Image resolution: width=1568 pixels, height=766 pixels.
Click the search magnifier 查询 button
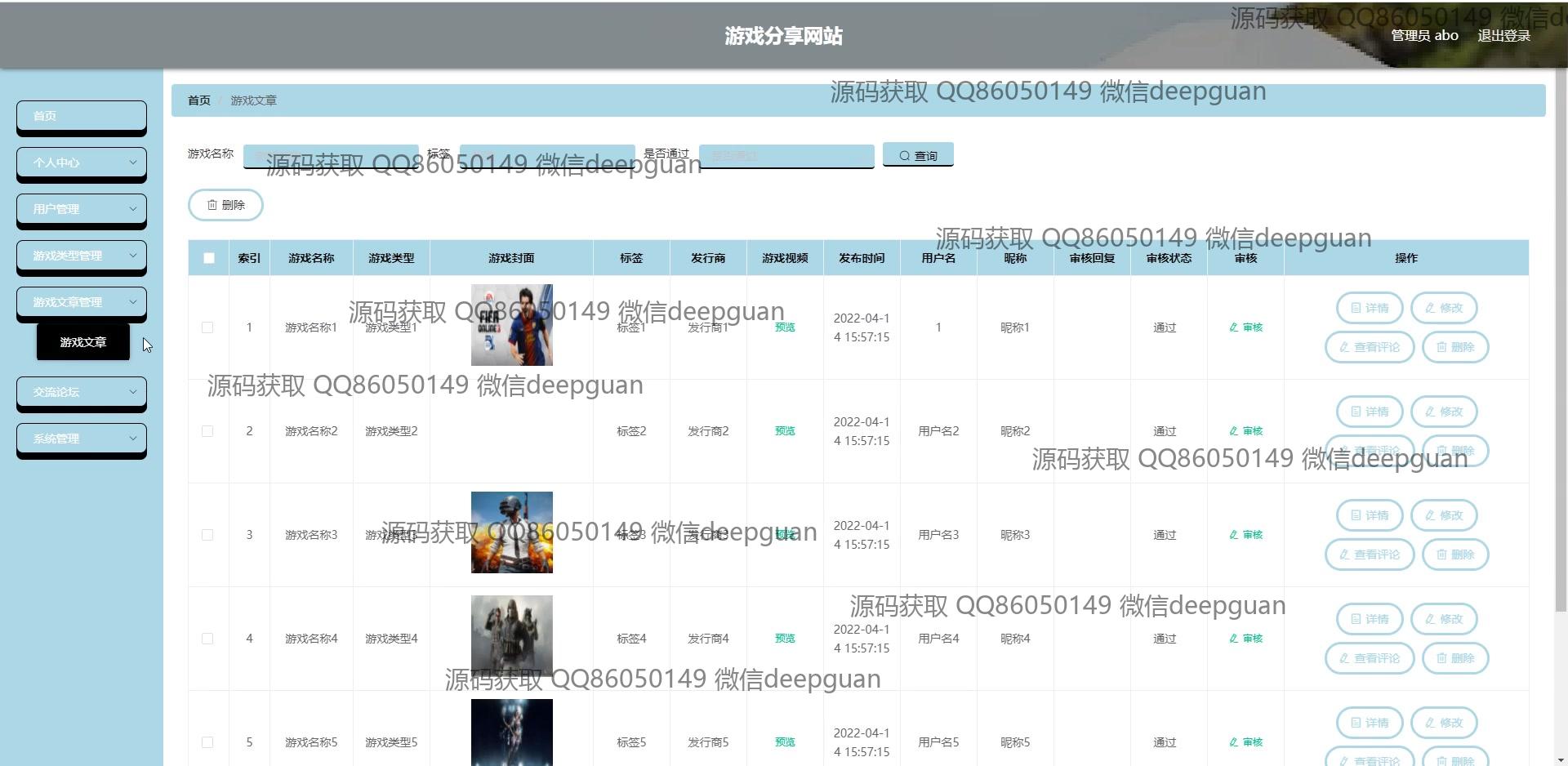point(918,155)
